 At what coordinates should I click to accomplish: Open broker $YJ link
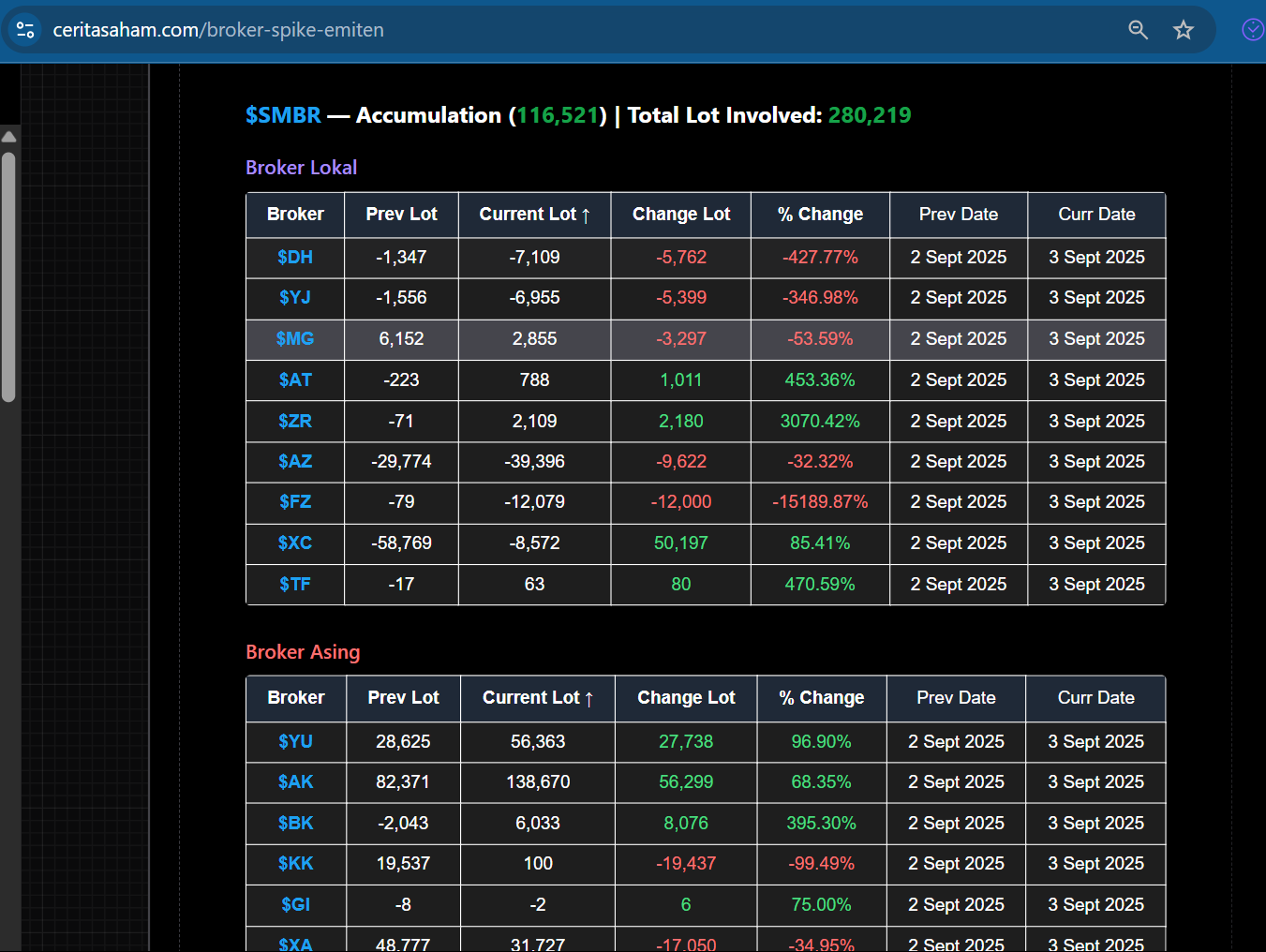click(x=295, y=298)
